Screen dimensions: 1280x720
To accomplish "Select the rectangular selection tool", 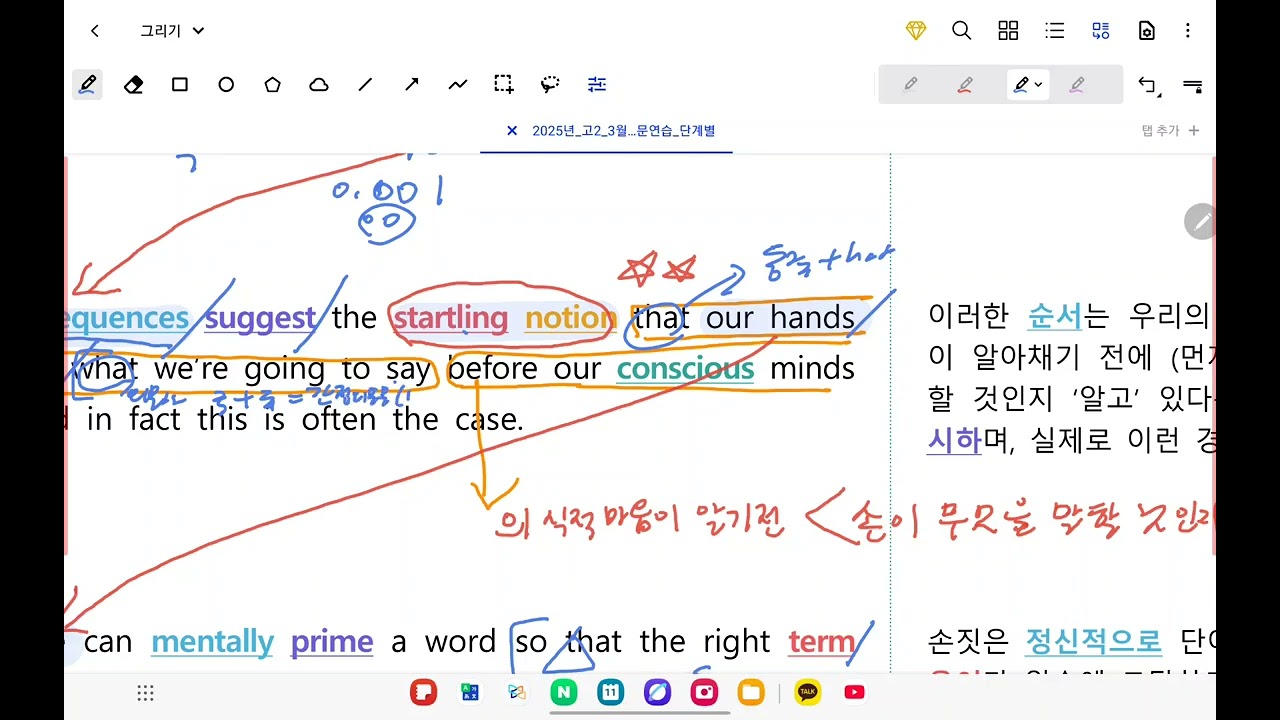I will pos(504,85).
